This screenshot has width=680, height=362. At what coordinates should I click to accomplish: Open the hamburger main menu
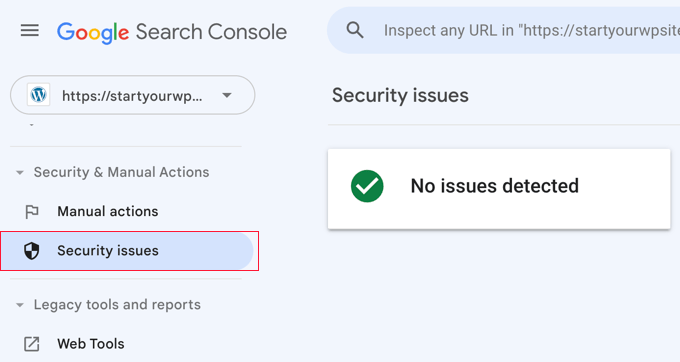29,31
